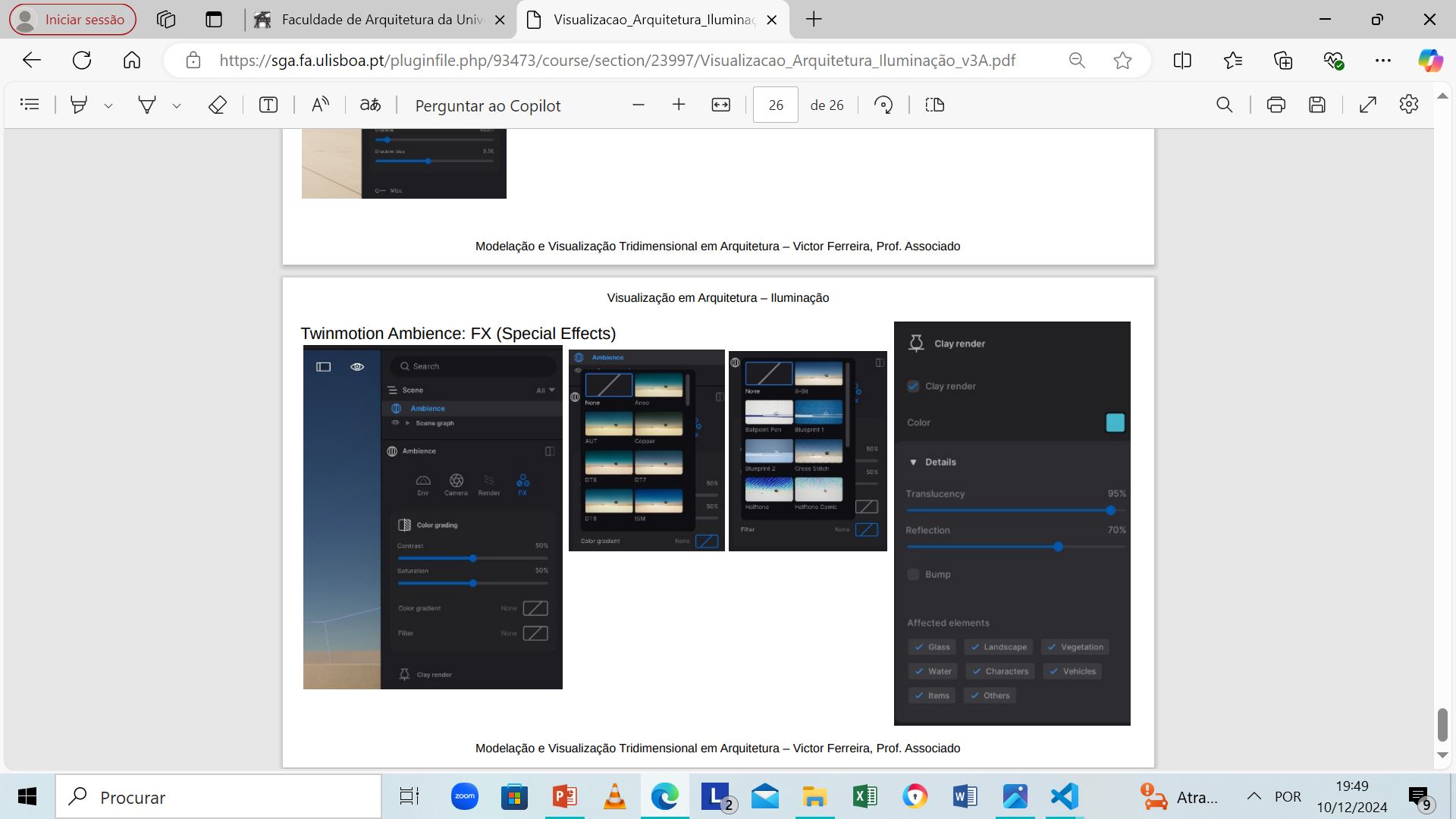Open Task View
1456x819 pixels.
(409, 797)
